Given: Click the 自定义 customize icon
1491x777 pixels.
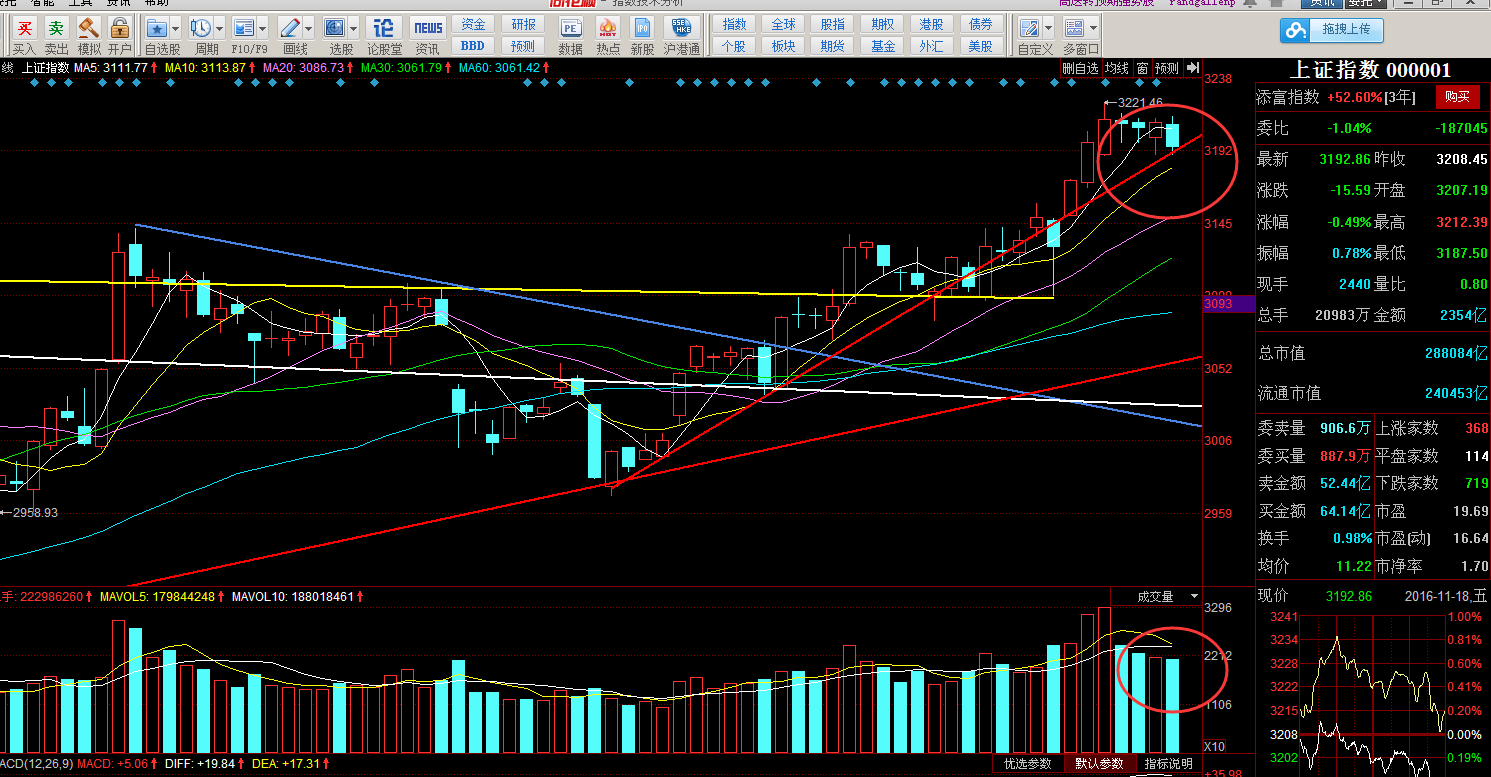Looking at the screenshot, I should tap(1029, 28).
